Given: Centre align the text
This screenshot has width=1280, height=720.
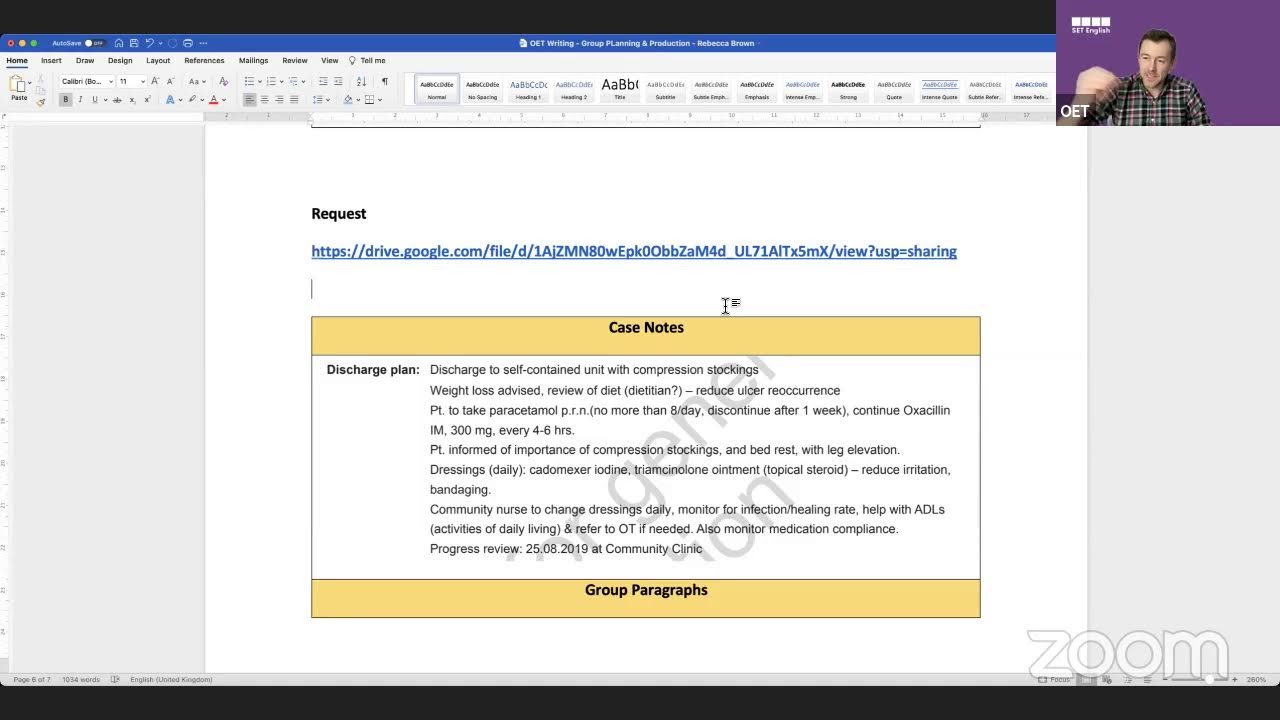Looking at the screenshot, I should click(x=264, y=100).
